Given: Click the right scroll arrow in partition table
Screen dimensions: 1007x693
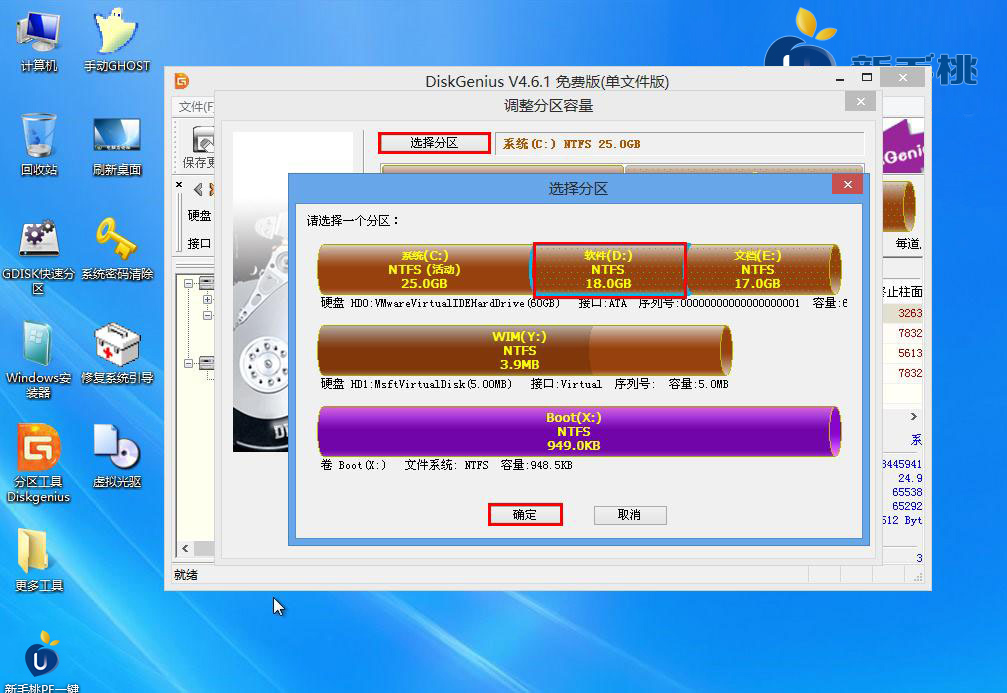Looking at the screenshot, I should [x=913, y=417].
